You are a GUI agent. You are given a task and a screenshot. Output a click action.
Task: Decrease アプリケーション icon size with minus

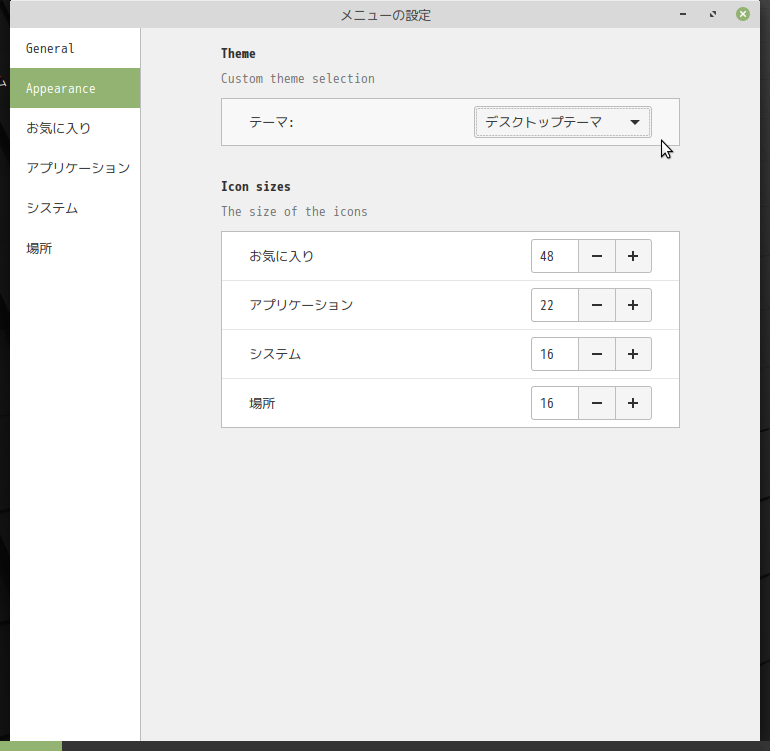tap(597, 305)
